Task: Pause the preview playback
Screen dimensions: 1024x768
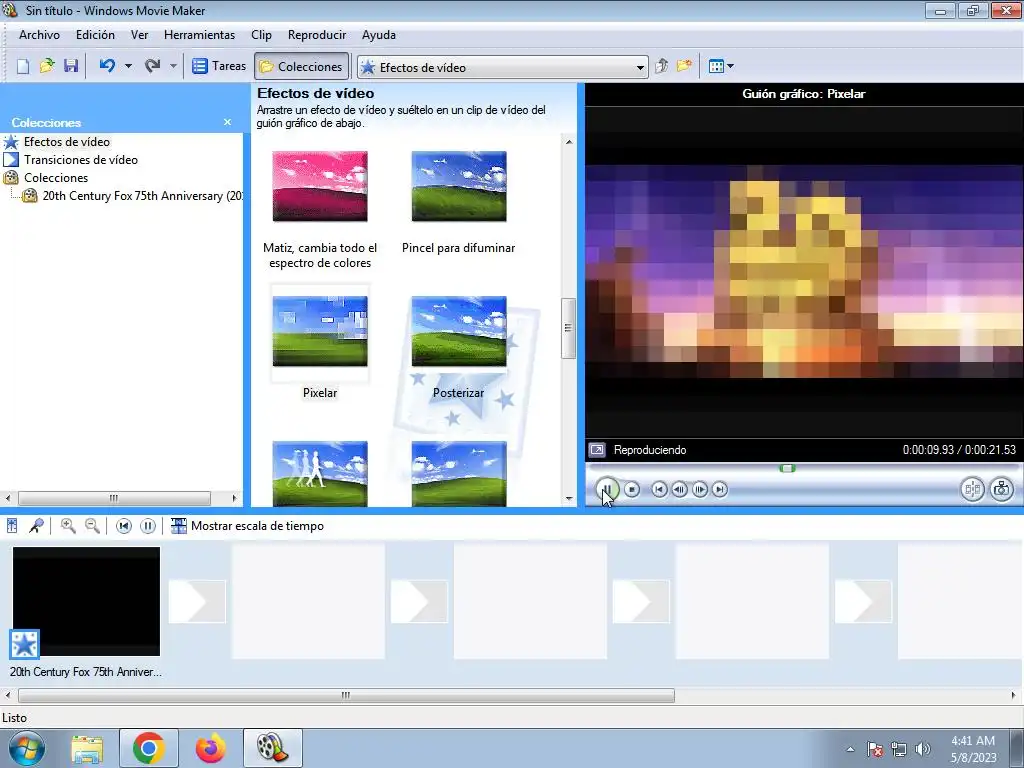Action: [607, 489]
